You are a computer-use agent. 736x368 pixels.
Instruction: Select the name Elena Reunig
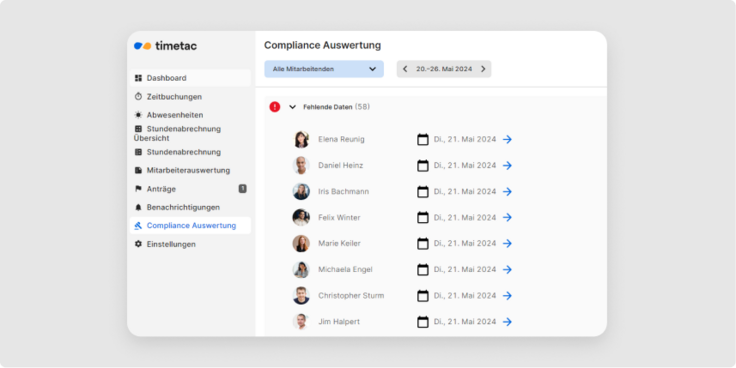point(341,139)
